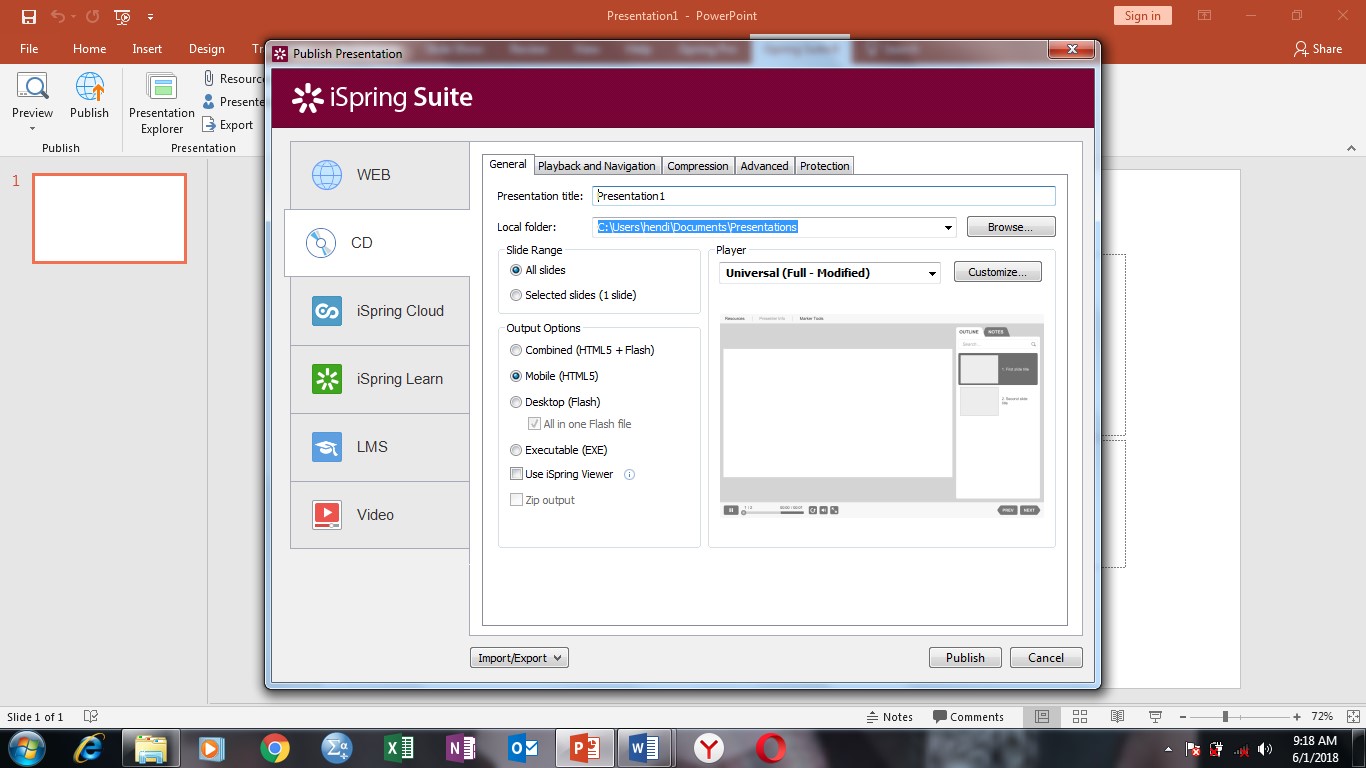1366x768 pixels.
Task: Open Yandex browser from taskbar
Action: click(709, 748)
